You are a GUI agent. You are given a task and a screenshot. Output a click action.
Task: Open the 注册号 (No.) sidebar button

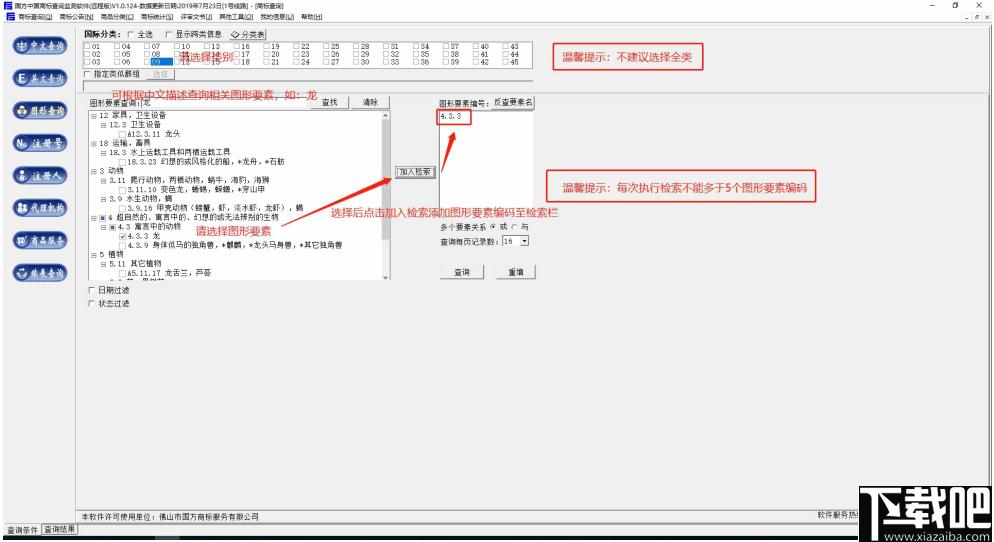tap(40, 143)
